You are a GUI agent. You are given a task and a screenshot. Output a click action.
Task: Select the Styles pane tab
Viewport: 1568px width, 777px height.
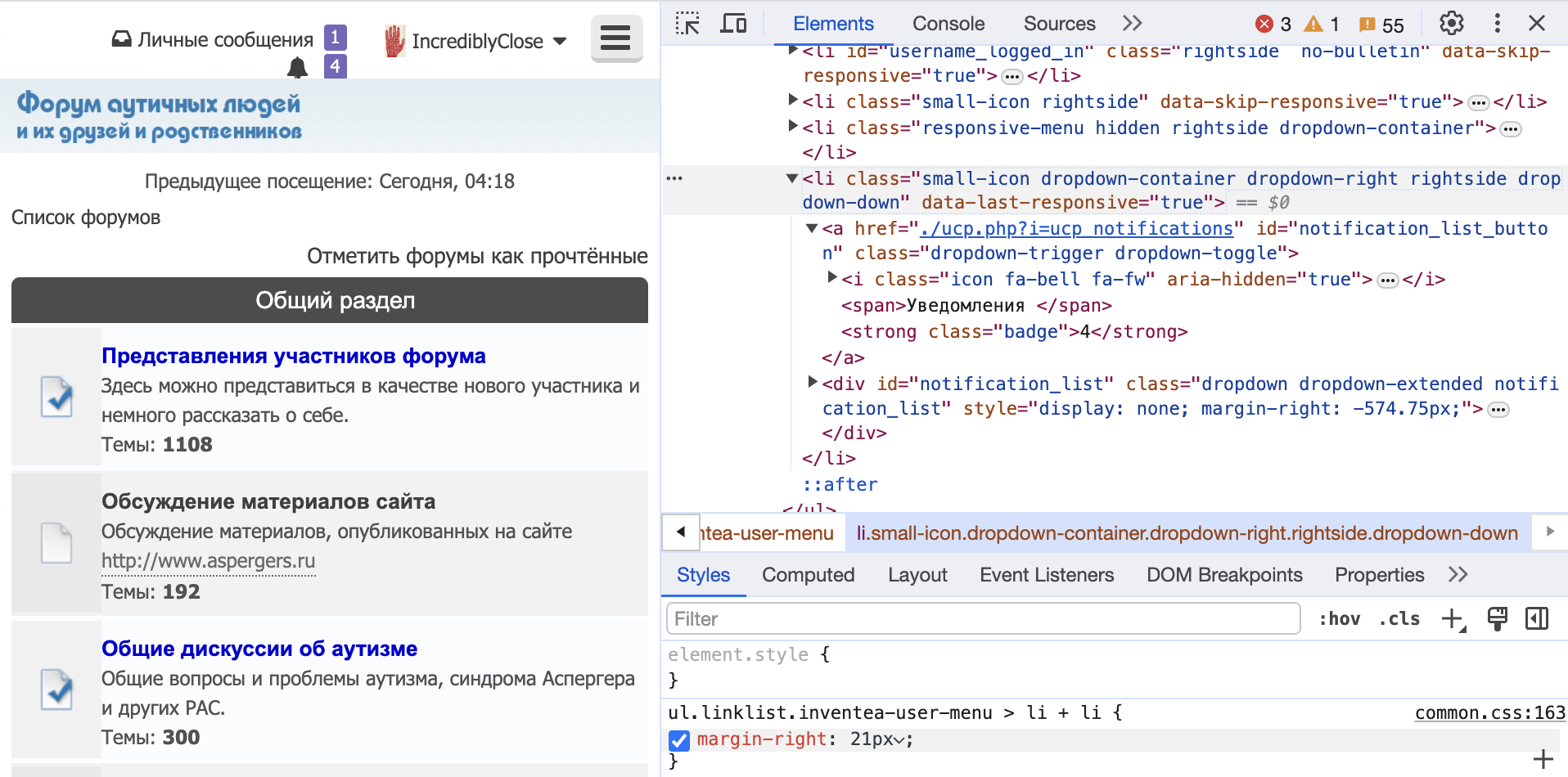pos(703,575)
